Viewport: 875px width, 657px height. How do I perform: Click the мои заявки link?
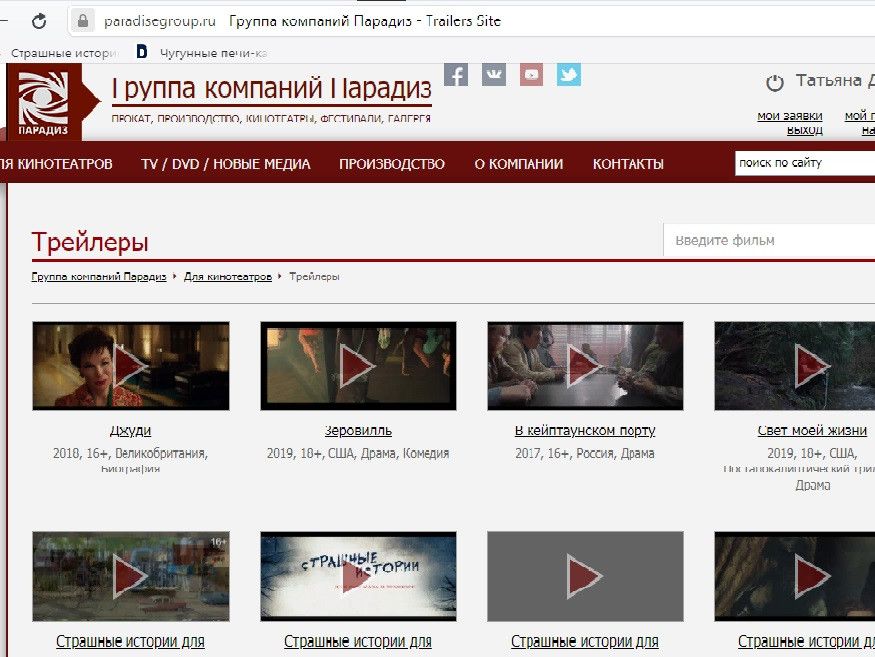pyautogui.click(x=789, y=116)
